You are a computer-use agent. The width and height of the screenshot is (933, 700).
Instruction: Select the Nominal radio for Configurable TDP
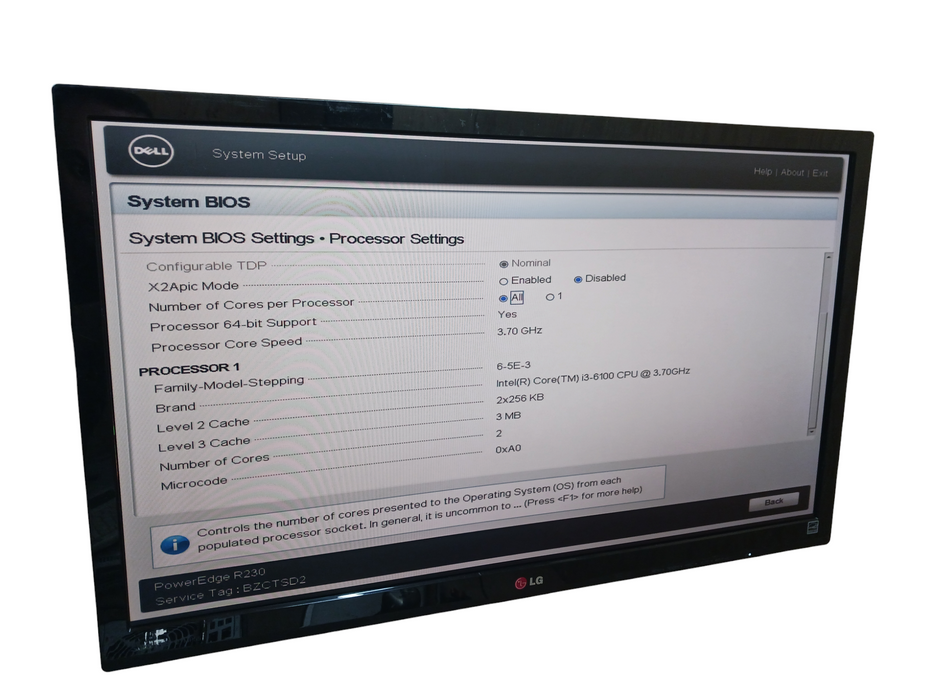503,264
